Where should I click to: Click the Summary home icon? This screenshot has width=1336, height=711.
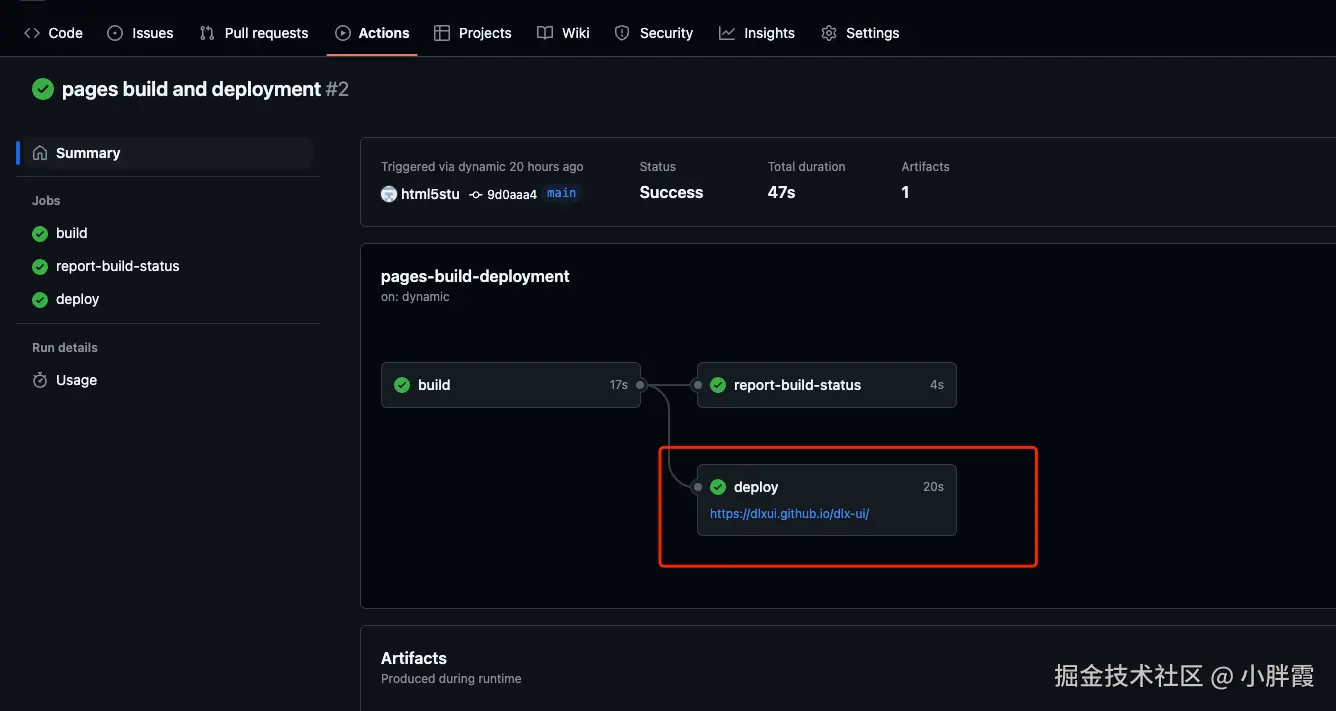coord(40,153)
